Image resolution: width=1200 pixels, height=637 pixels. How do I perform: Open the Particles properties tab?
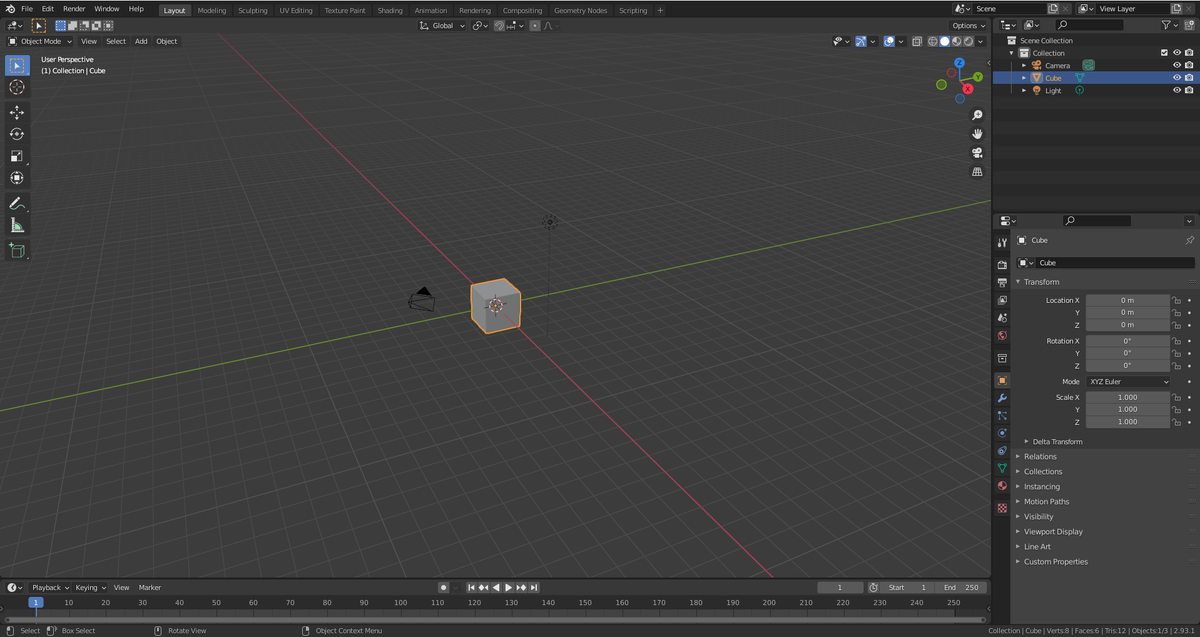[x=1002, y=415]
